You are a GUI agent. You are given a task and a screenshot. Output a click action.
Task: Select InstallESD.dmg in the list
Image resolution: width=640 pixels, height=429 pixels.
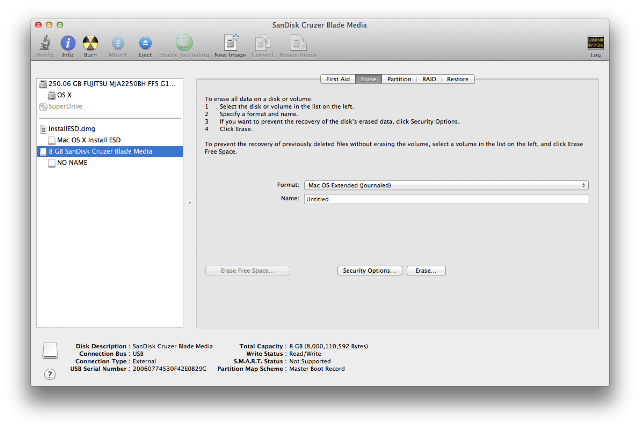(110, 129)
